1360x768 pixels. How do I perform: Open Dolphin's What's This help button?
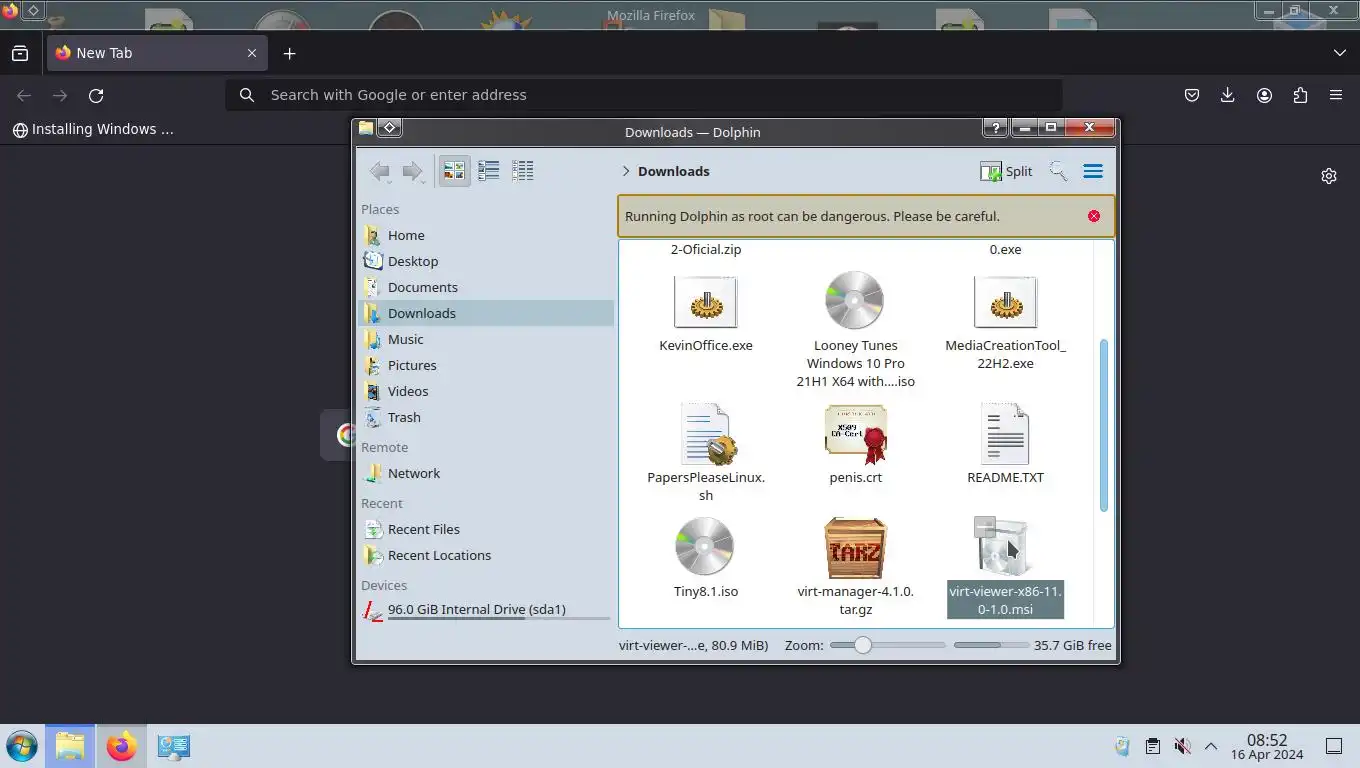pyautogui.click(x=995, y=128)
